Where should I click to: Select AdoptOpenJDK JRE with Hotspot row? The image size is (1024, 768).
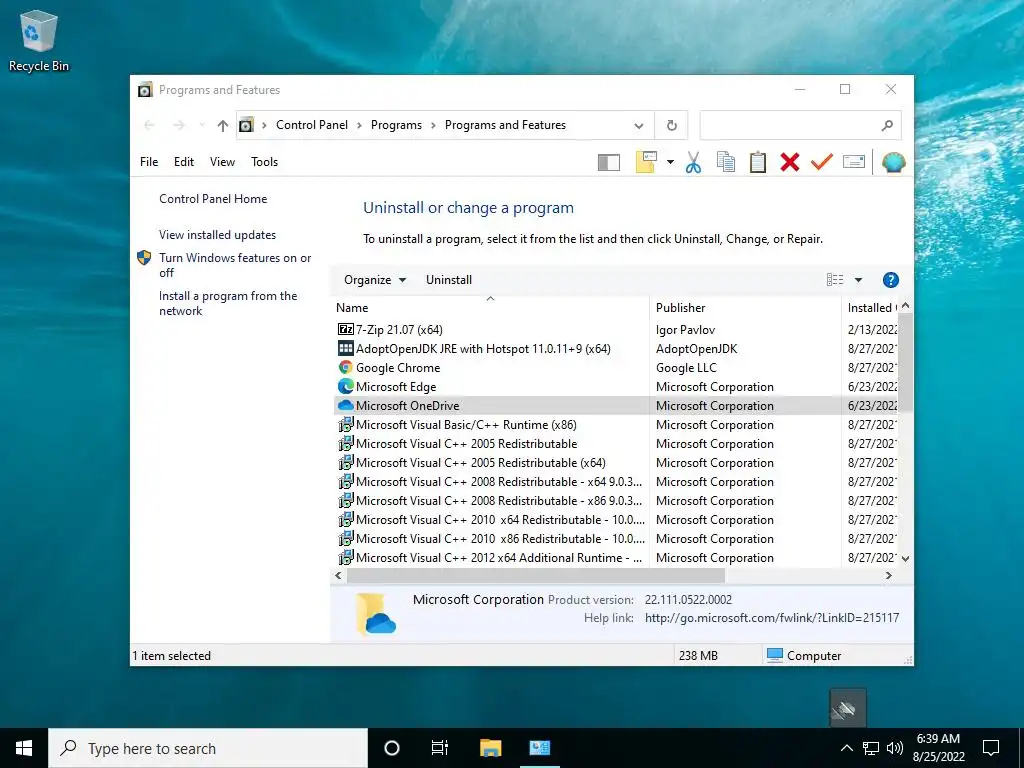click(483, 349)
